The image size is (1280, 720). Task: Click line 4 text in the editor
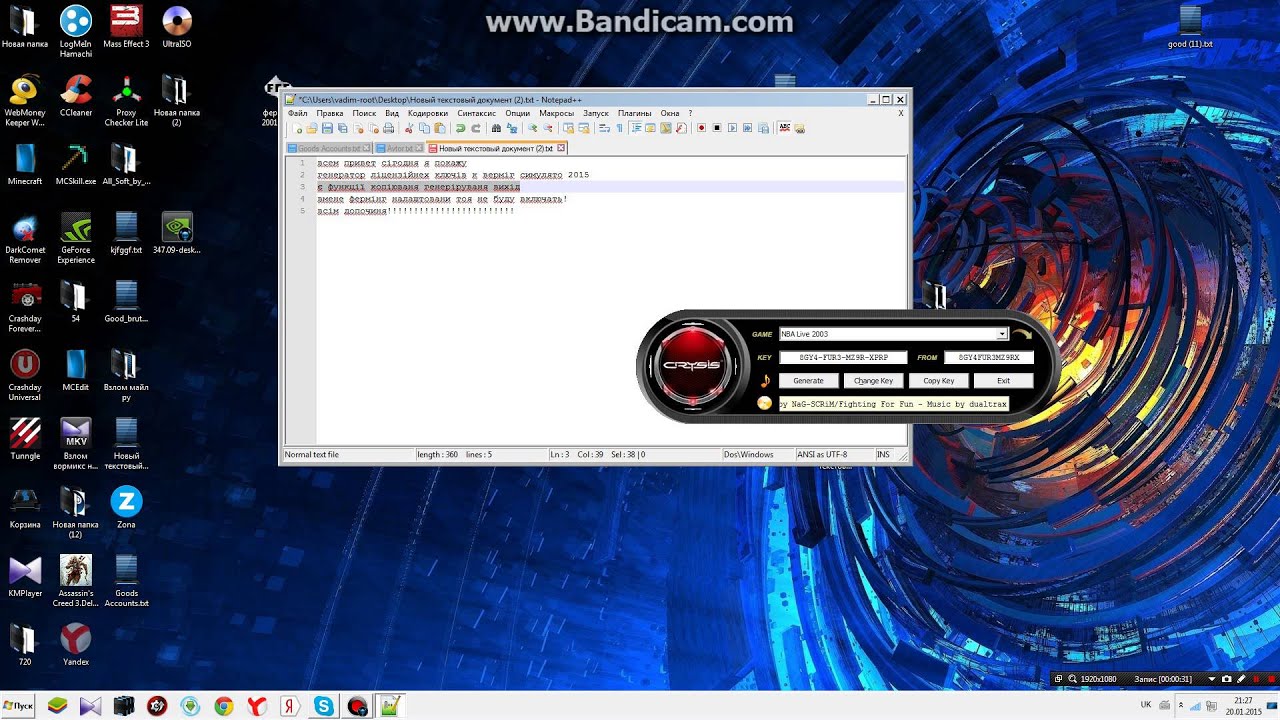pyautogui.click(x=442, y=199)
